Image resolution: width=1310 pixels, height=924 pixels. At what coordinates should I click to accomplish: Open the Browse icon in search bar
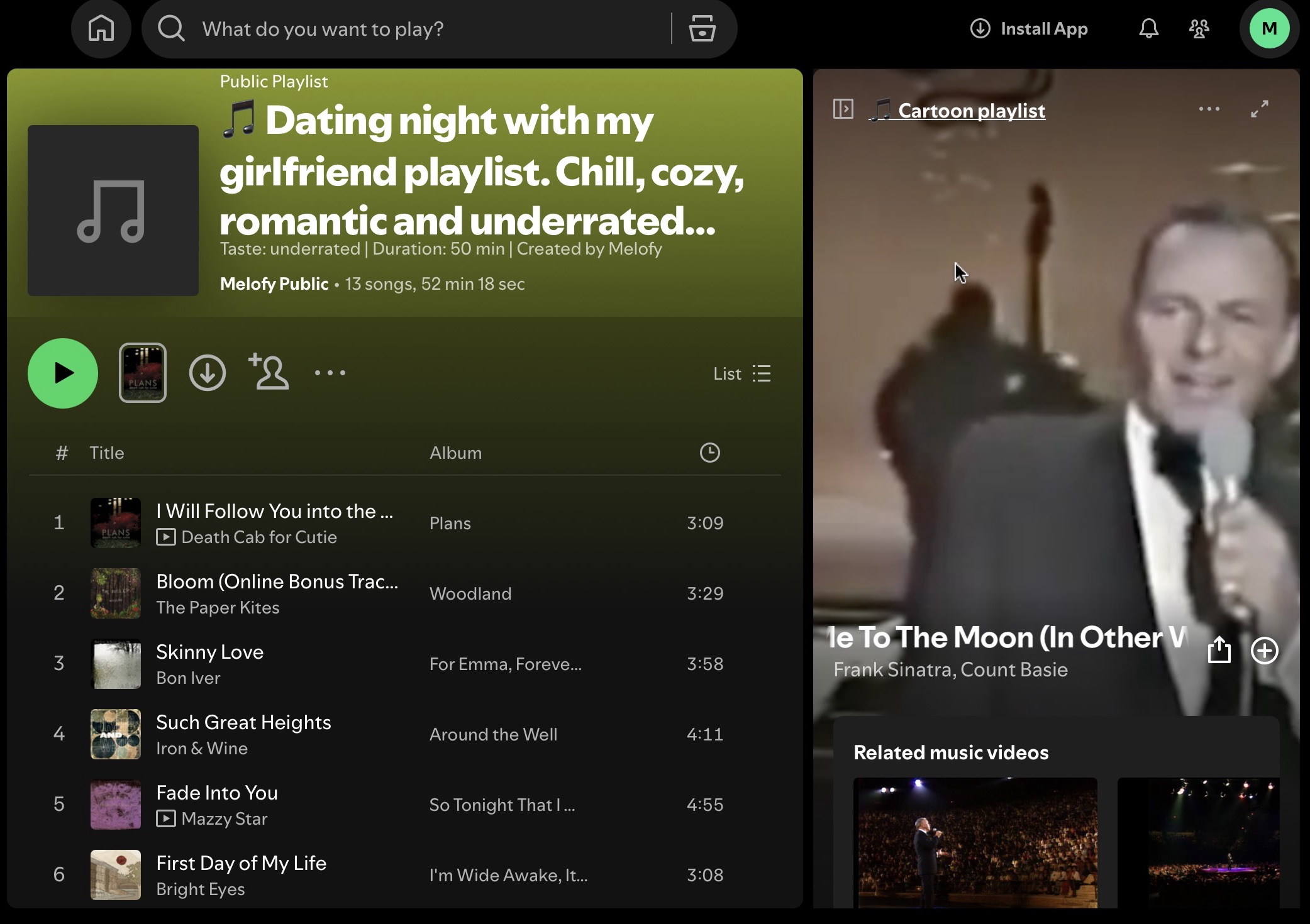pyautogui.click(x=702, y=29)
